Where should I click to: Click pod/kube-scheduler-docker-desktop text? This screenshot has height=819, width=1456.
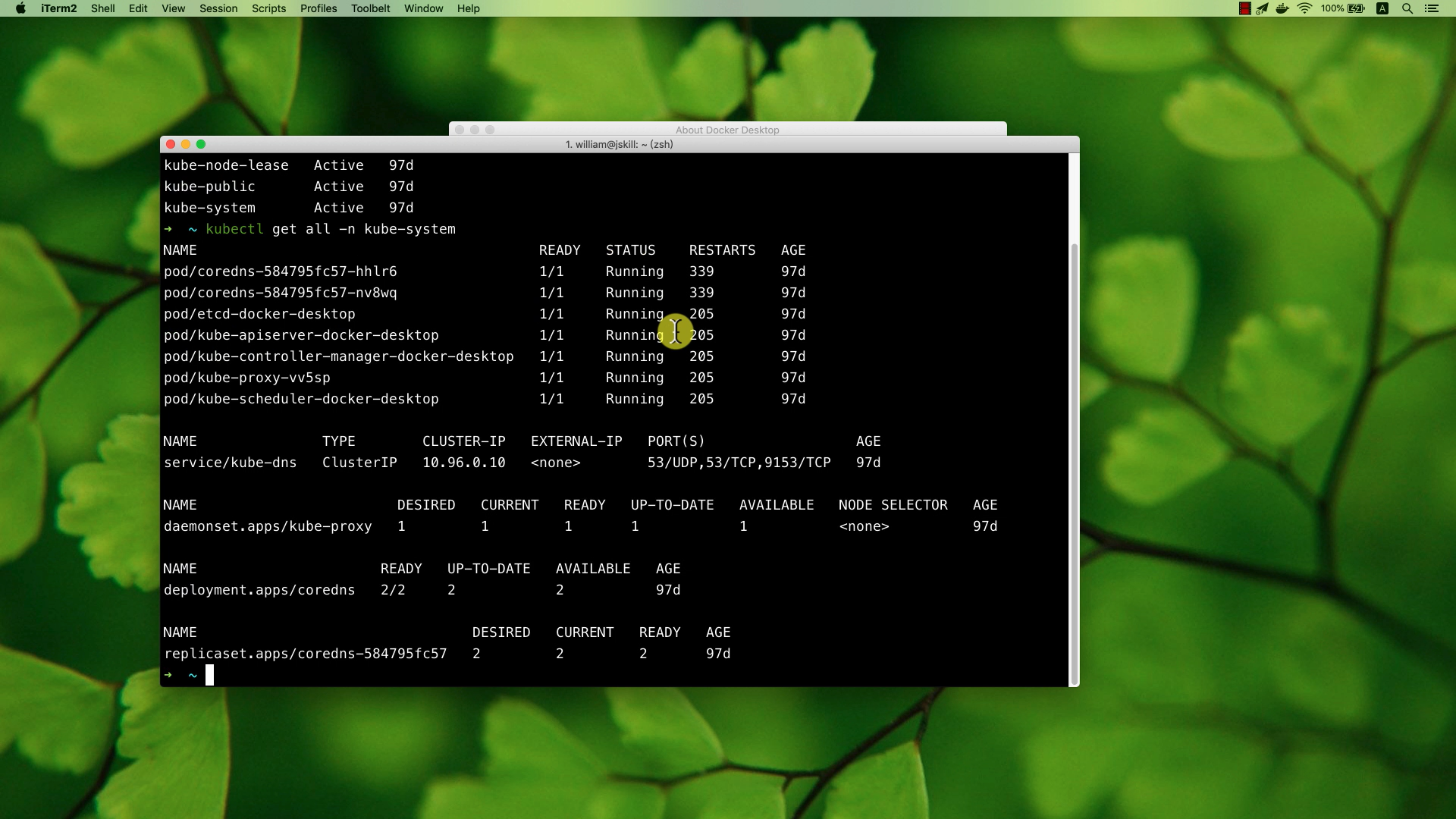point(301,399)
